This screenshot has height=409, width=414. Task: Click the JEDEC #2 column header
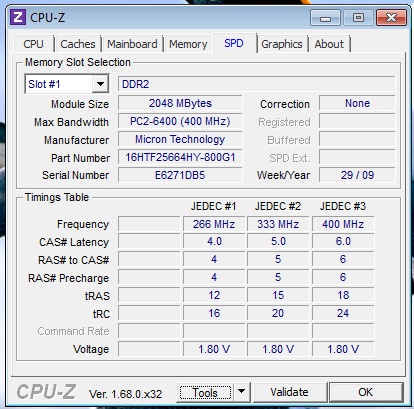tap(278, 206)
